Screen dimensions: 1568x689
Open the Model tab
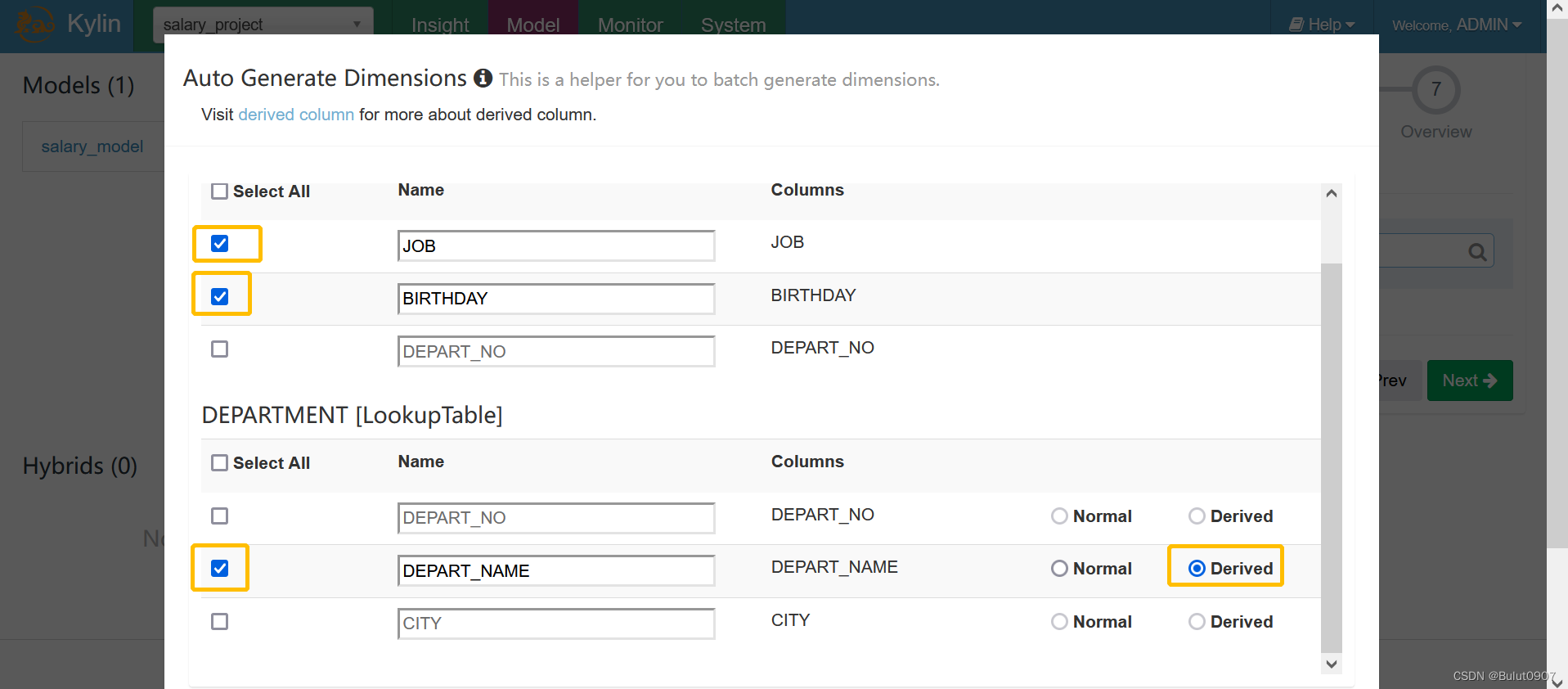point(533,25)
